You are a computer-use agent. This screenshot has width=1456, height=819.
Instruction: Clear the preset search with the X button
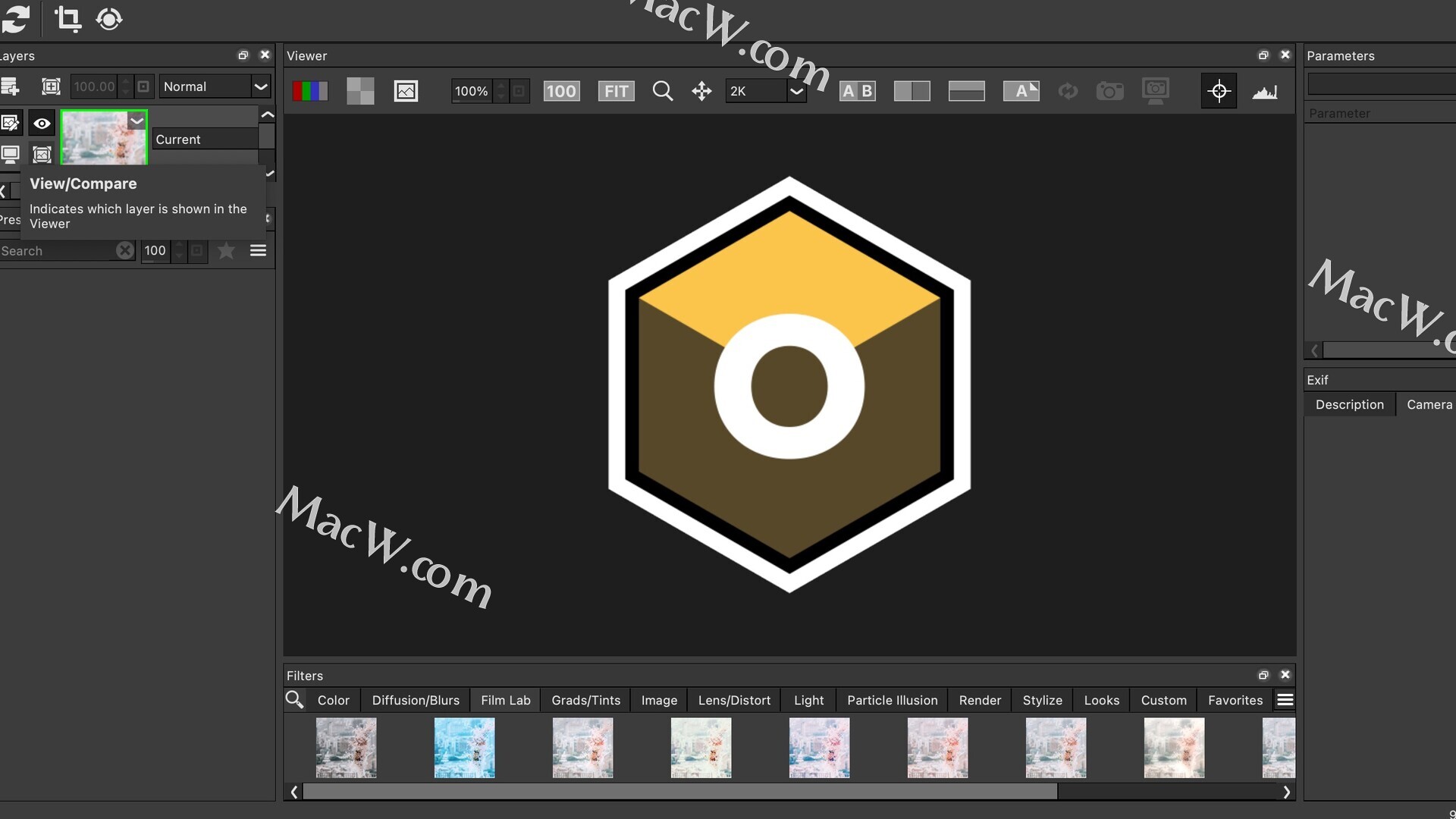[125, 251]
